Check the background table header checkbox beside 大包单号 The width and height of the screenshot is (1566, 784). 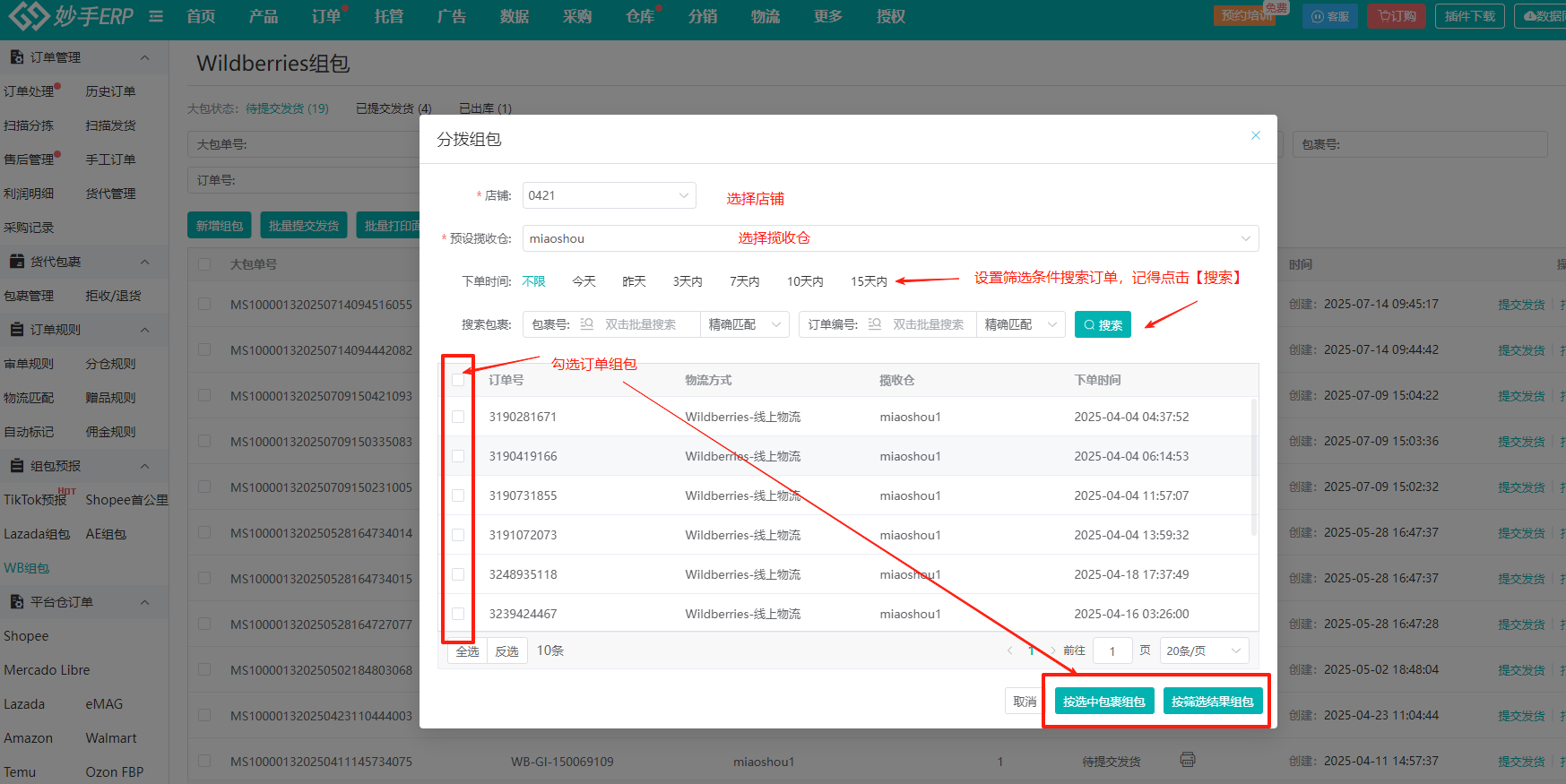tap(204, 264)
